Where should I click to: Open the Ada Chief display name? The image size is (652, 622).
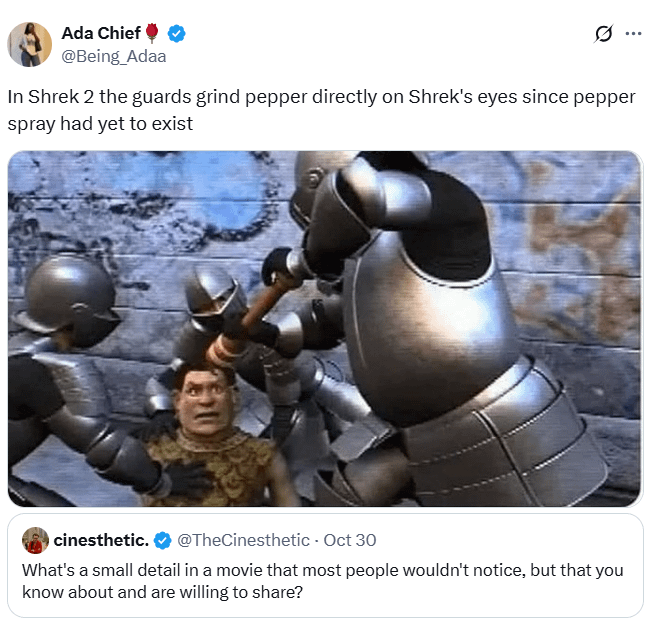point(101,33)
